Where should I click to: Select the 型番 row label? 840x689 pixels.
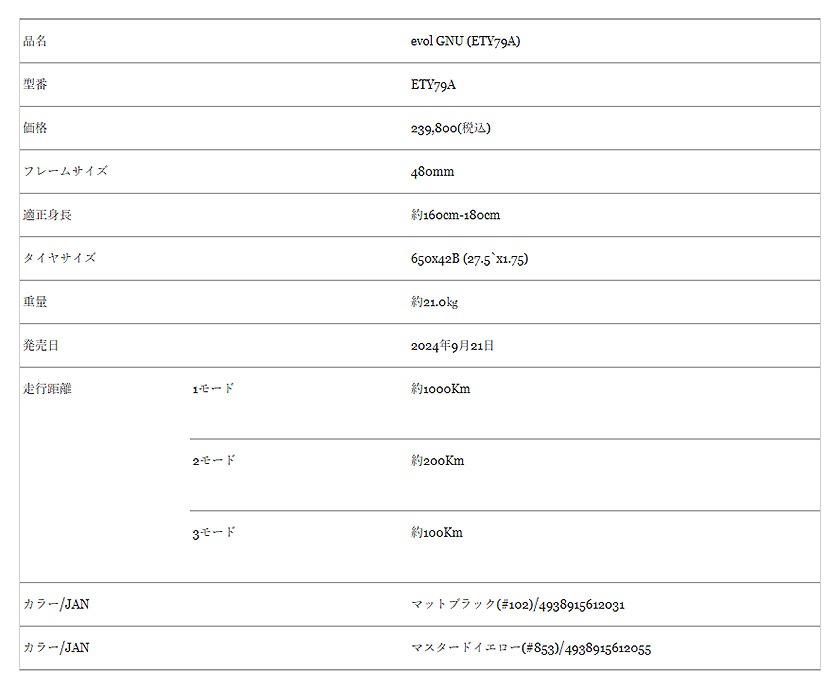click(35, 85)
